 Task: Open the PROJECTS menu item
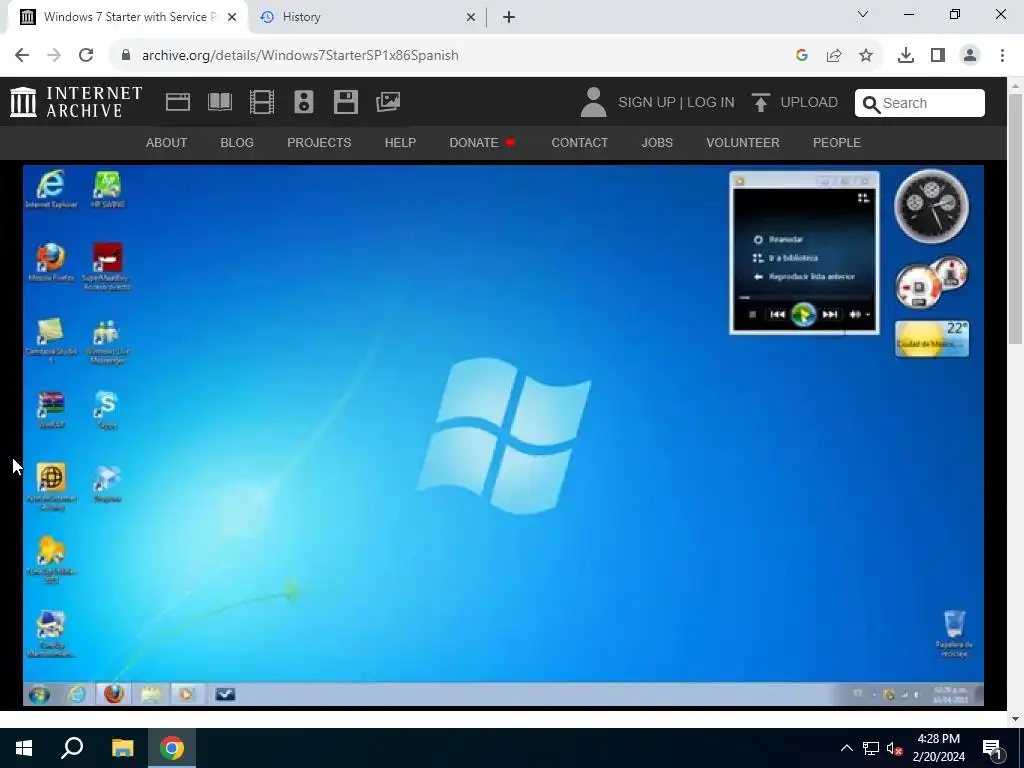click(319, 142)
